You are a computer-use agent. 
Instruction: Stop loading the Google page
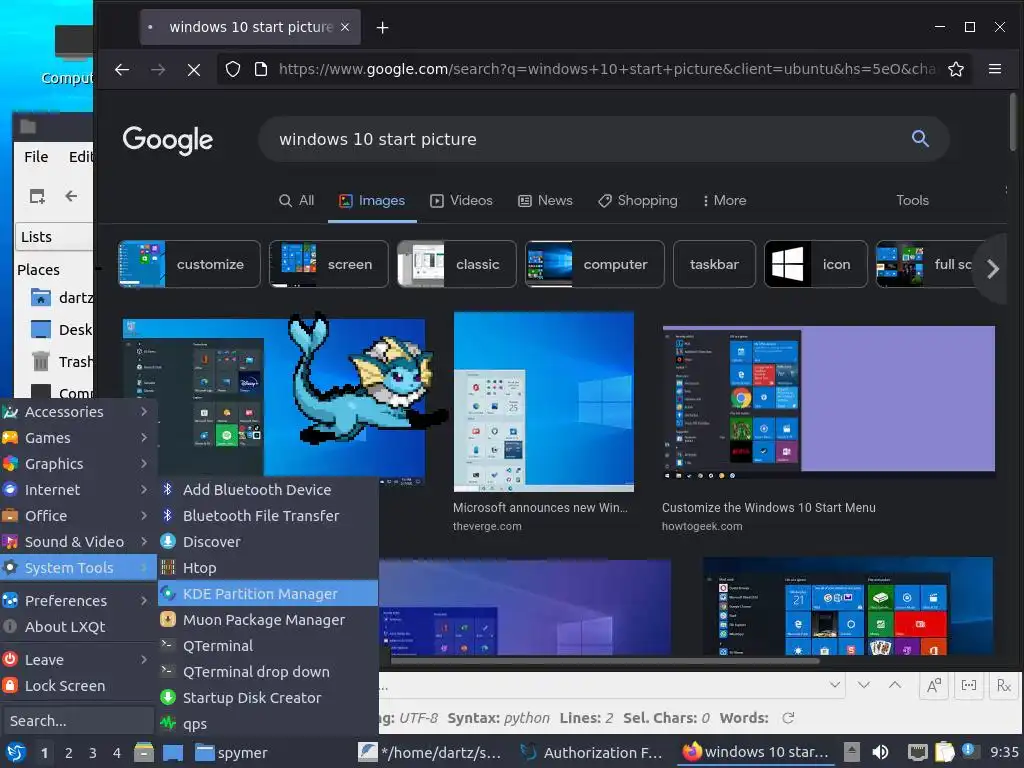194,69
